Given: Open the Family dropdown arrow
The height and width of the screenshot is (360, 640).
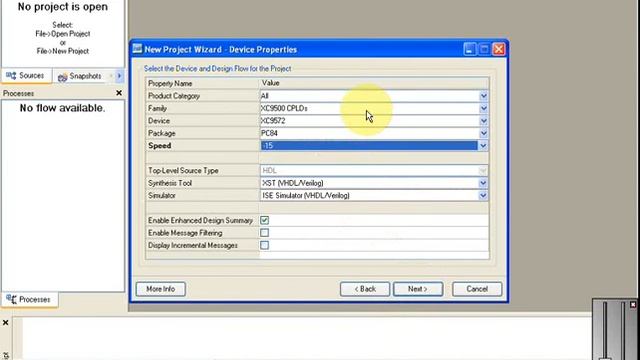Looking at the screenshot, I should [483, 109].
